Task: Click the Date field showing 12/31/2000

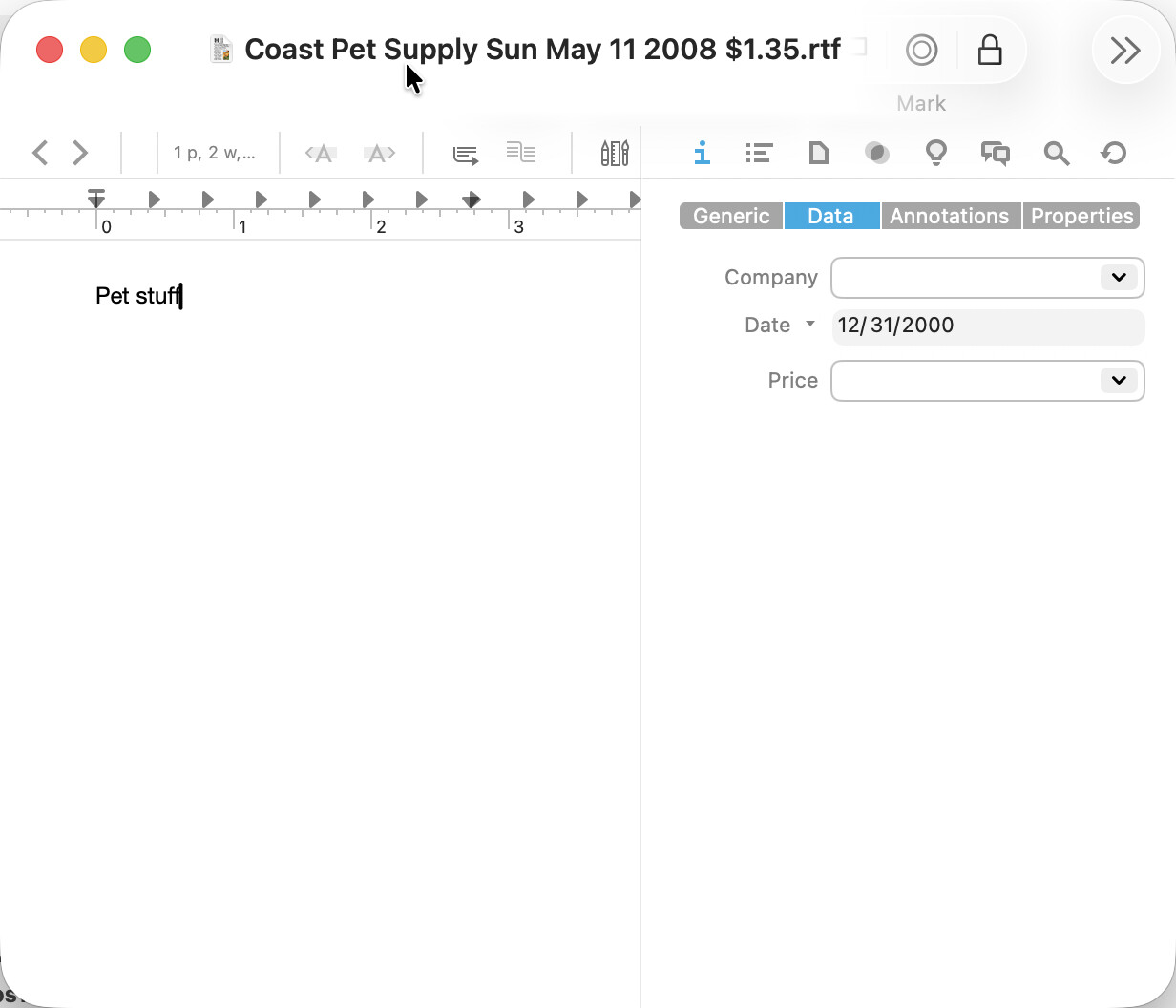Action: coord(987,325)
